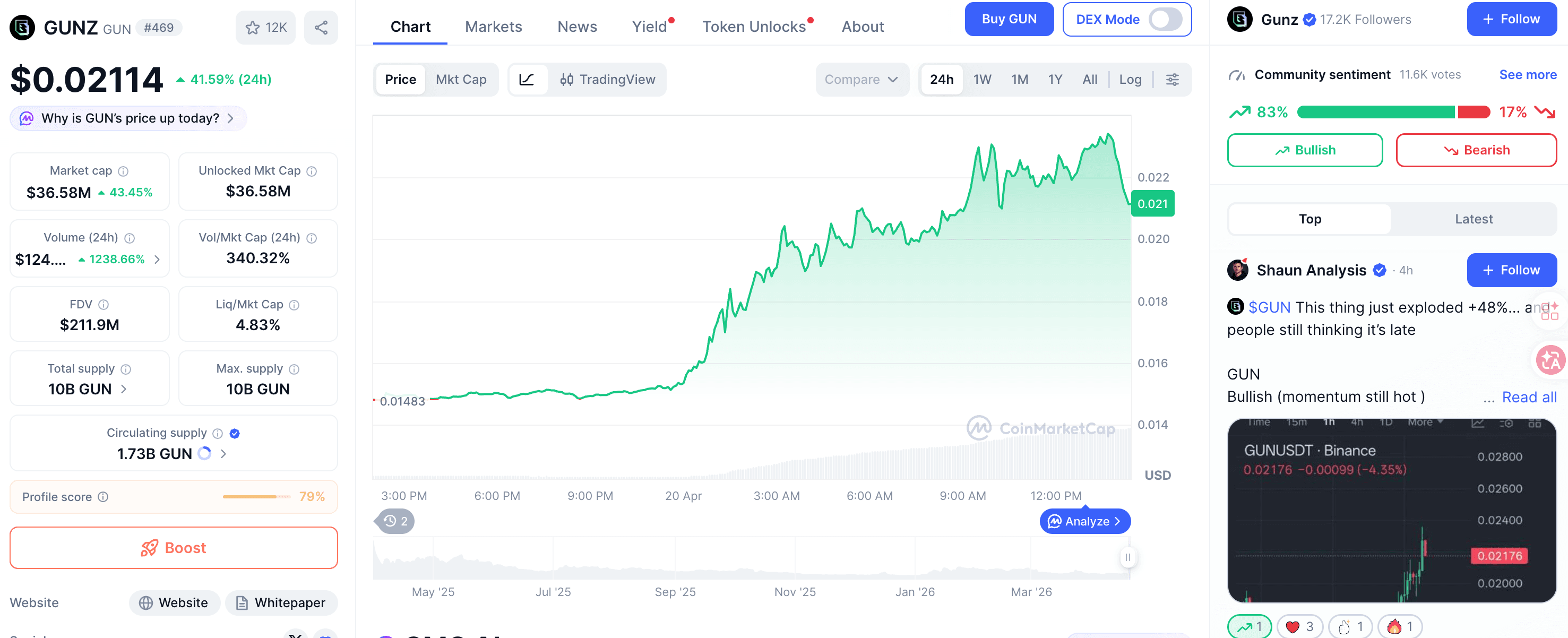Open the Yield tab
Viewport: 1568px width, 638px height.
click(x=650, y=27)
